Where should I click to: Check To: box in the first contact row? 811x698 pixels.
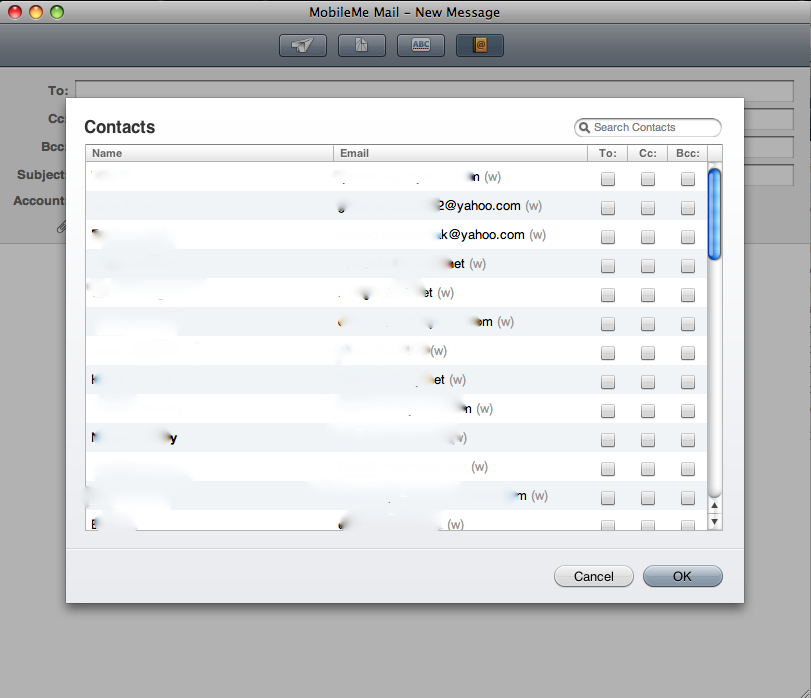[x=608, y=179]
